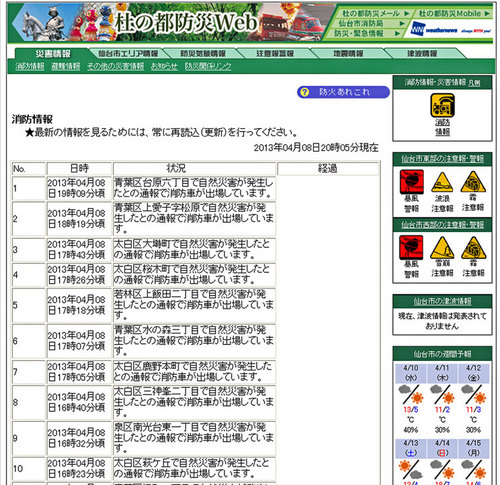Open the 防災気象情報 tab
The image size is (500, 485).
click(203, 53)
